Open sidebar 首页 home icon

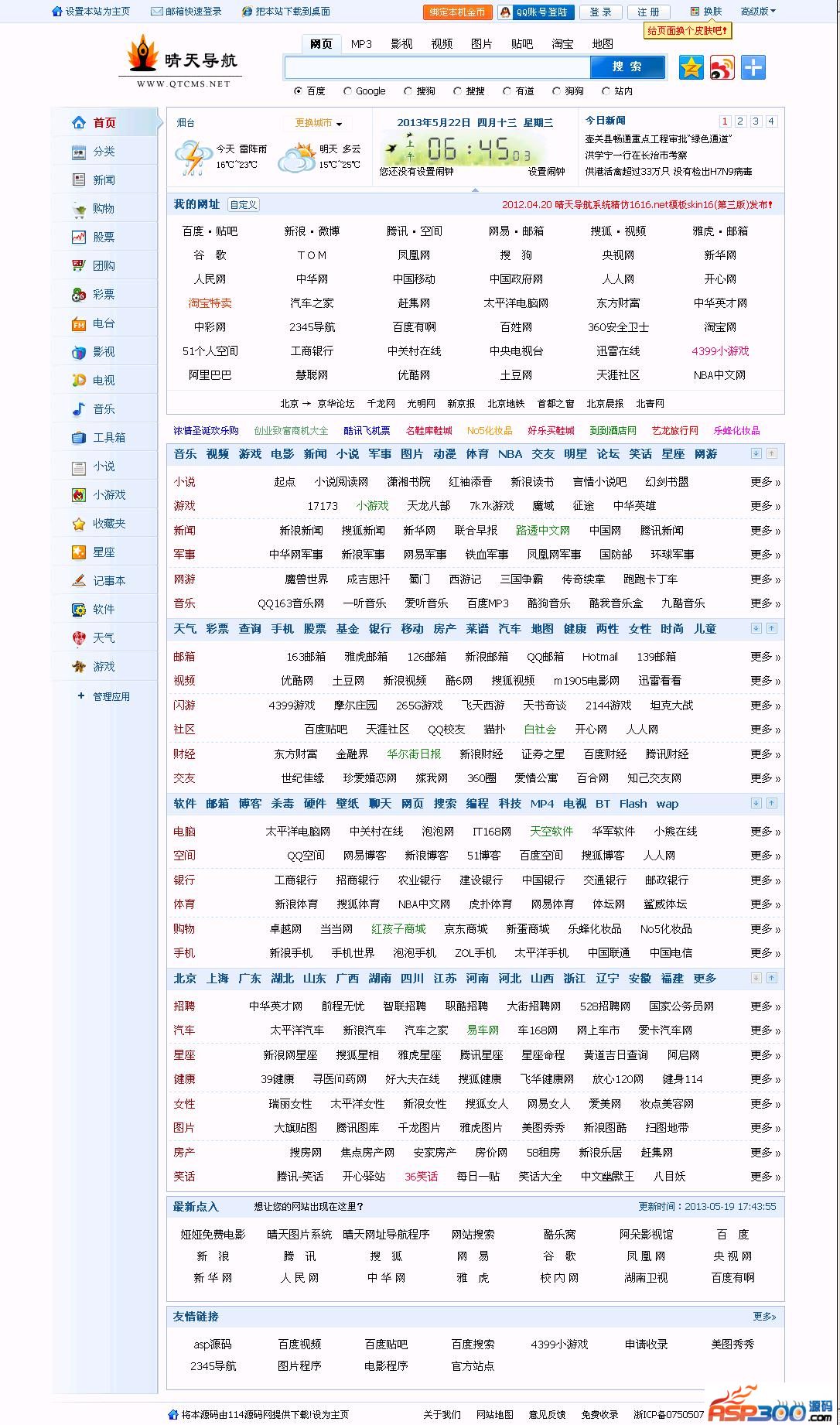78,122
